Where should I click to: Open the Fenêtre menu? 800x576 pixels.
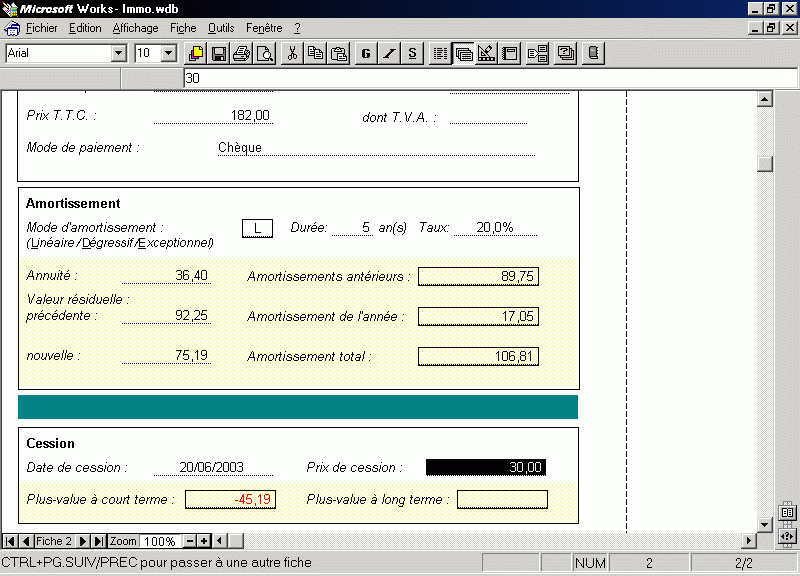(x=264, y=28)
